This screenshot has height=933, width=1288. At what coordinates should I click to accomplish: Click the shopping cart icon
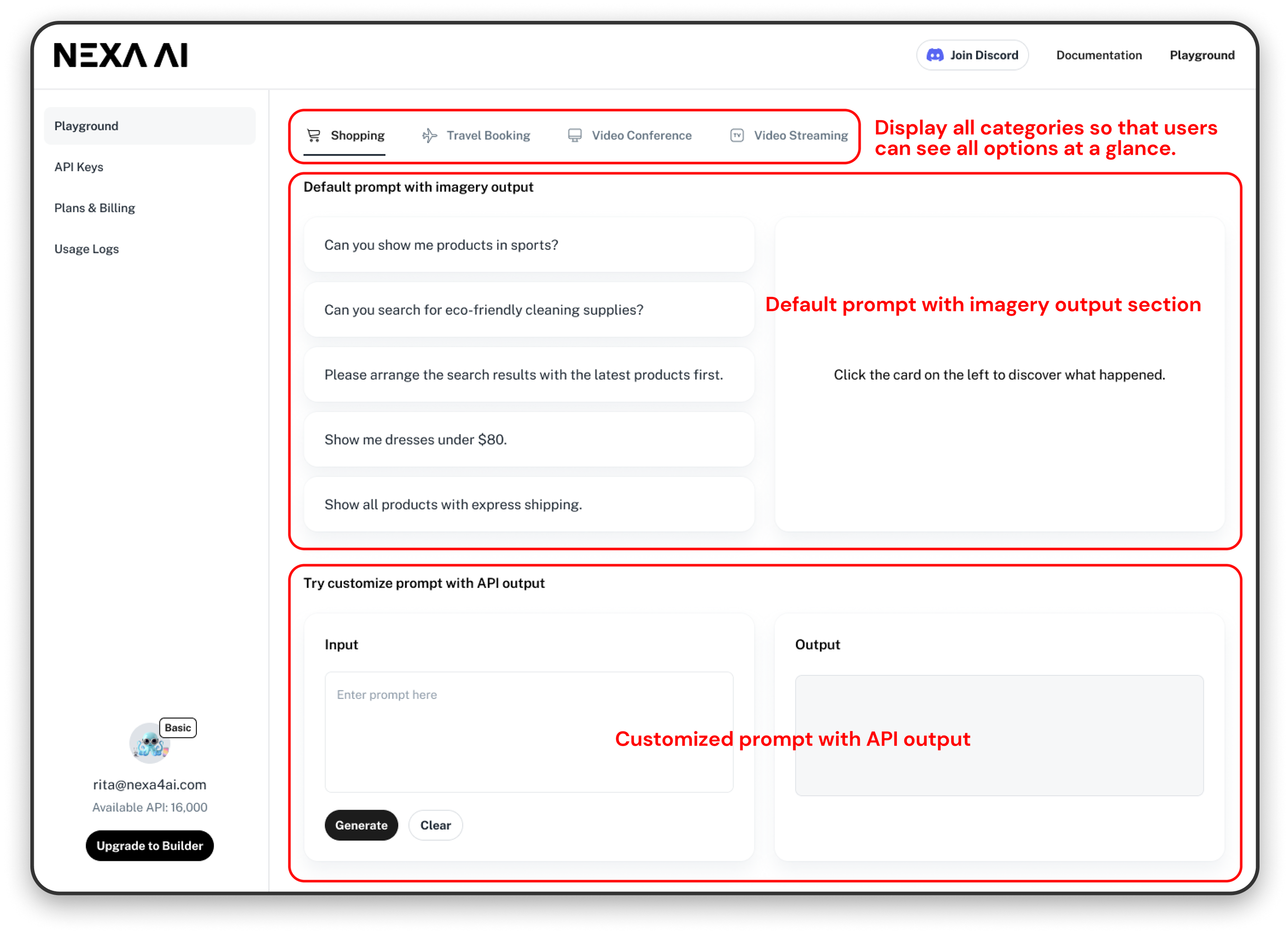(313, 135)
